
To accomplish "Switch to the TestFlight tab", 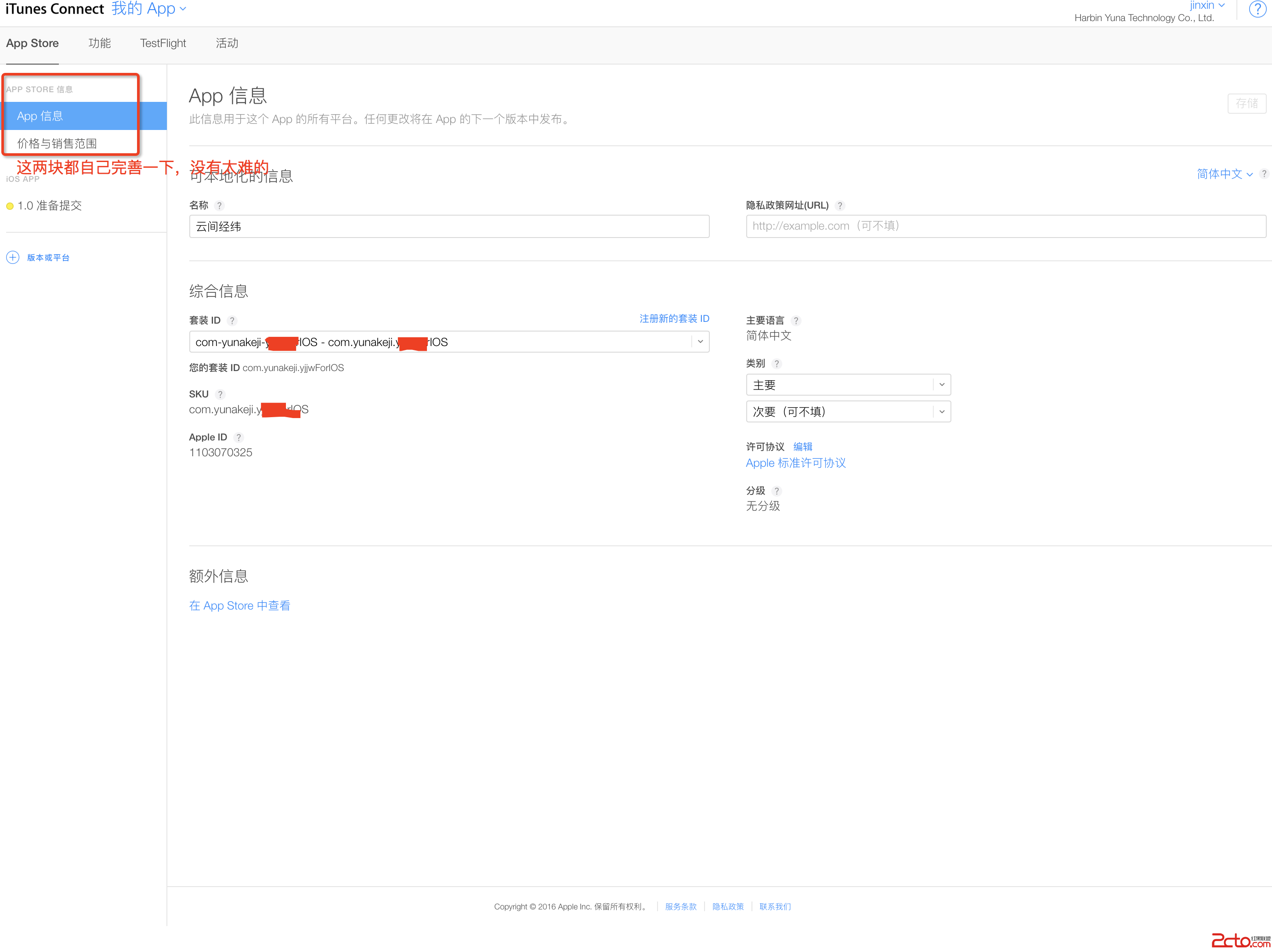I will (x=163, y=43).
